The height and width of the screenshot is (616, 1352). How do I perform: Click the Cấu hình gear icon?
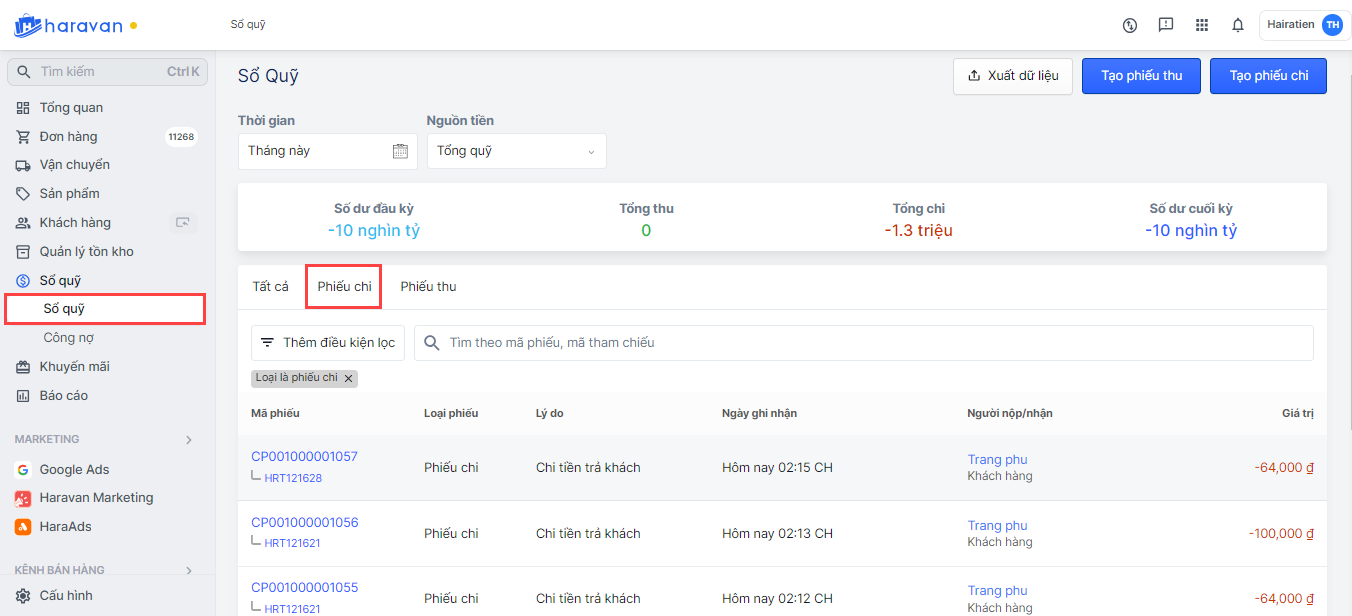(x=23, y=596)
